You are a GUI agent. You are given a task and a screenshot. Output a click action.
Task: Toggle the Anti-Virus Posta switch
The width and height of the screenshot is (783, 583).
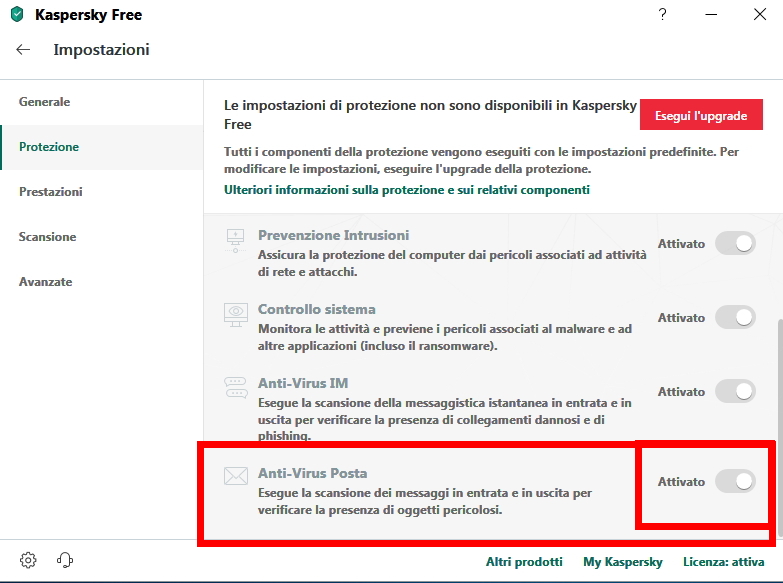click(735, 481)
